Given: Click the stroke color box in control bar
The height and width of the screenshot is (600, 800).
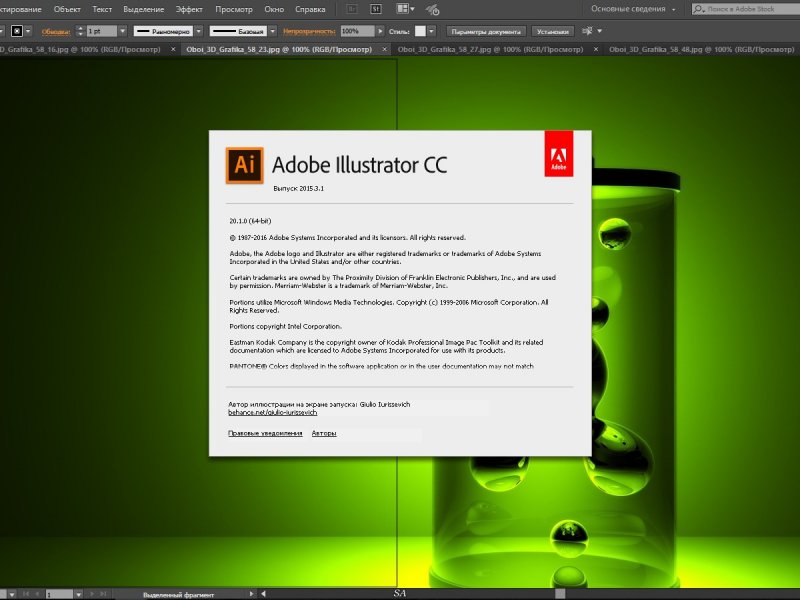Looking at the screenshot, I should pos(17,31).
